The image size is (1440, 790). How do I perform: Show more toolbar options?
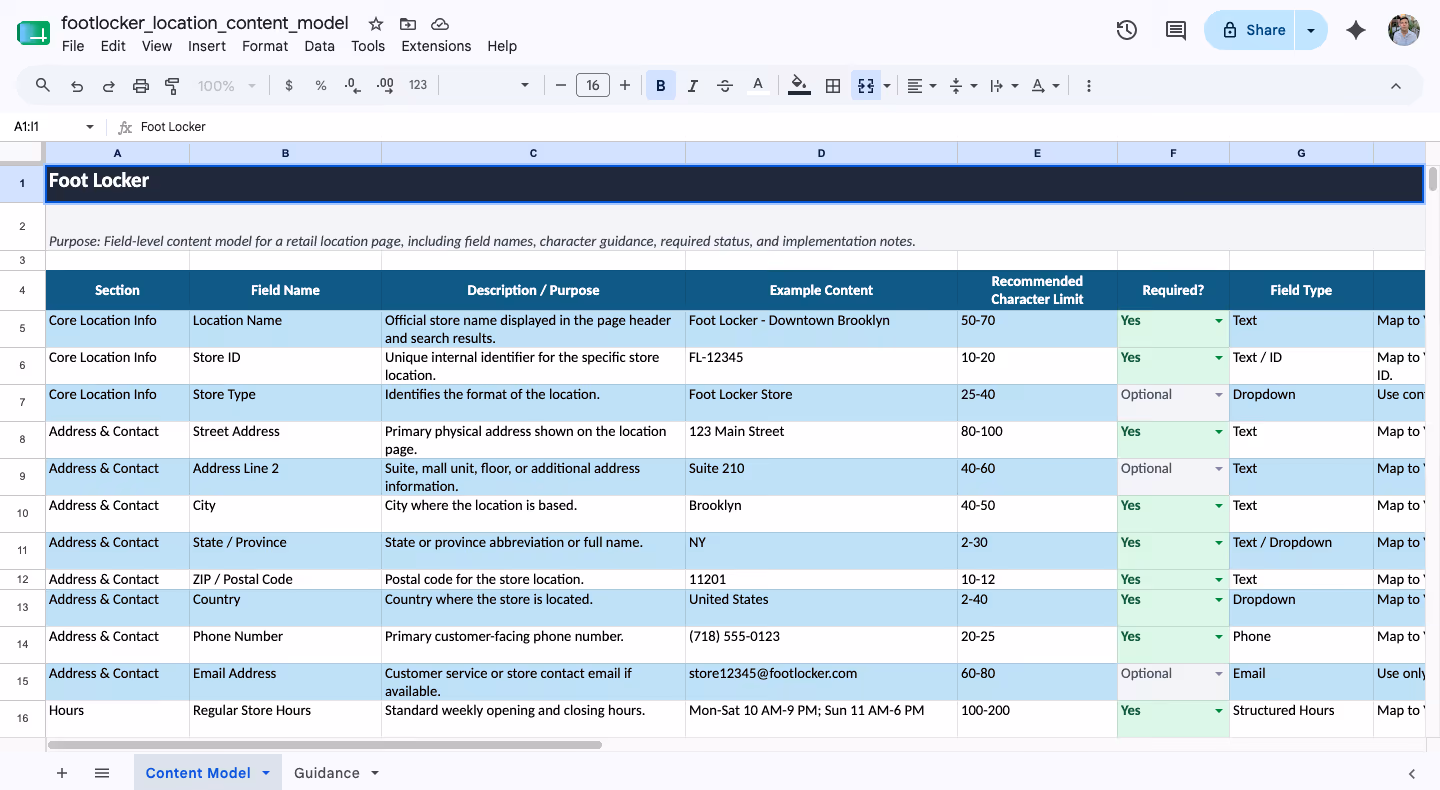click(x=1089, y=86)
